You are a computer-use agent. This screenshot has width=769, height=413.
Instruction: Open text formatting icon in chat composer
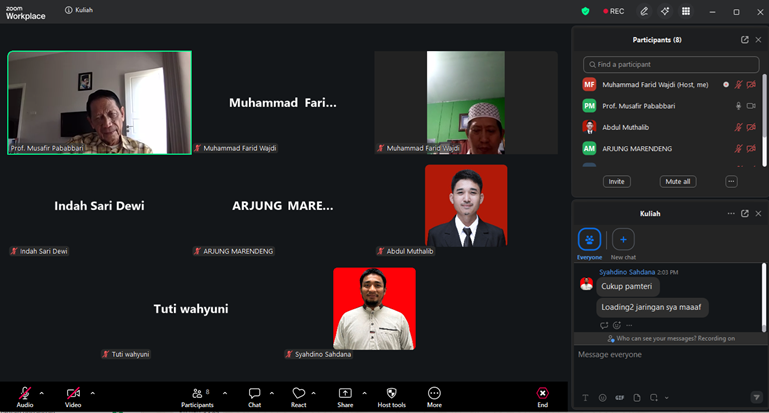pos(585,398)
